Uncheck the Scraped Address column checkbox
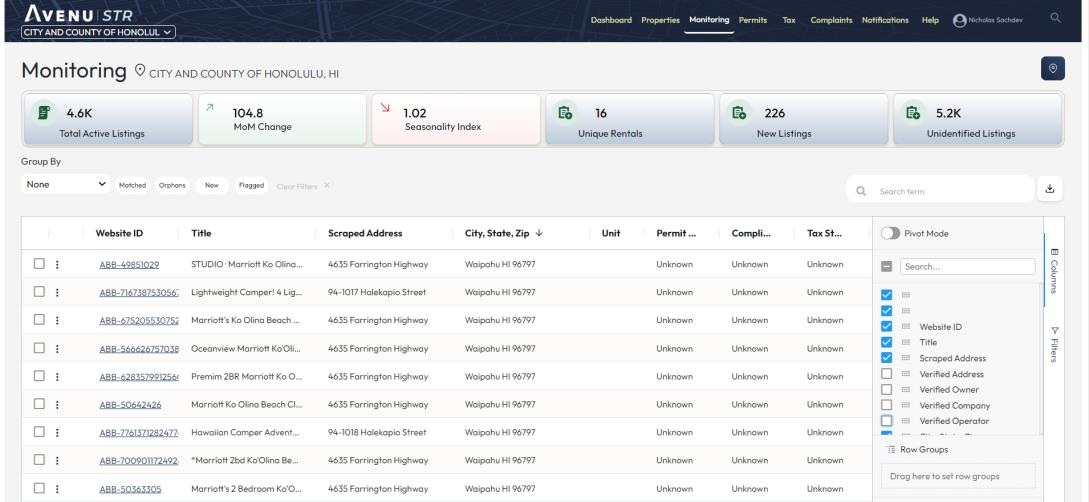This screenshot has width=1089, height=502. 886,358
